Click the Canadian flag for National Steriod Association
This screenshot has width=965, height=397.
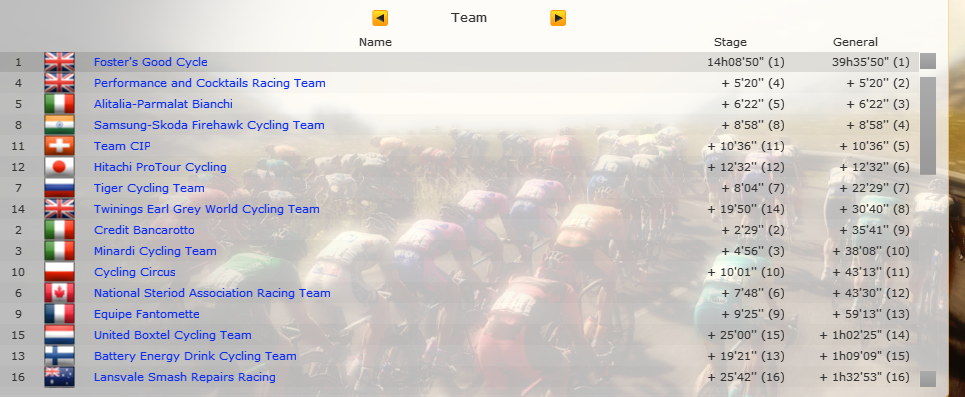(59, 293)
